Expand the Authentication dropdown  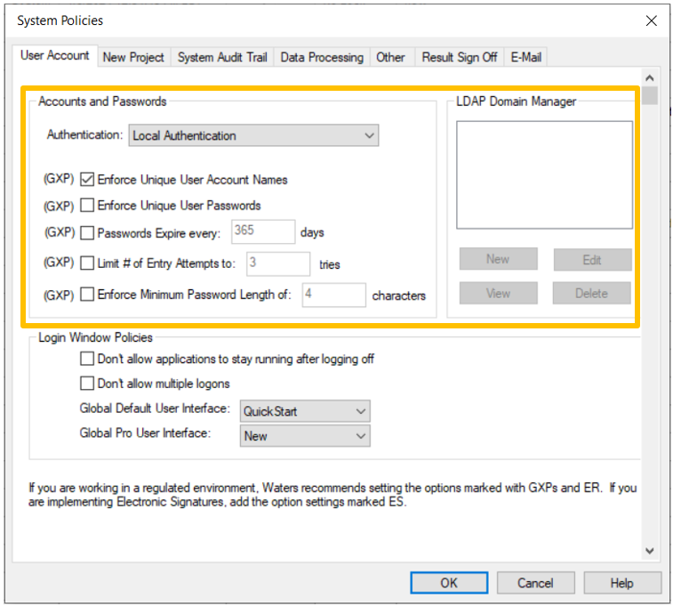click(253, 135)
